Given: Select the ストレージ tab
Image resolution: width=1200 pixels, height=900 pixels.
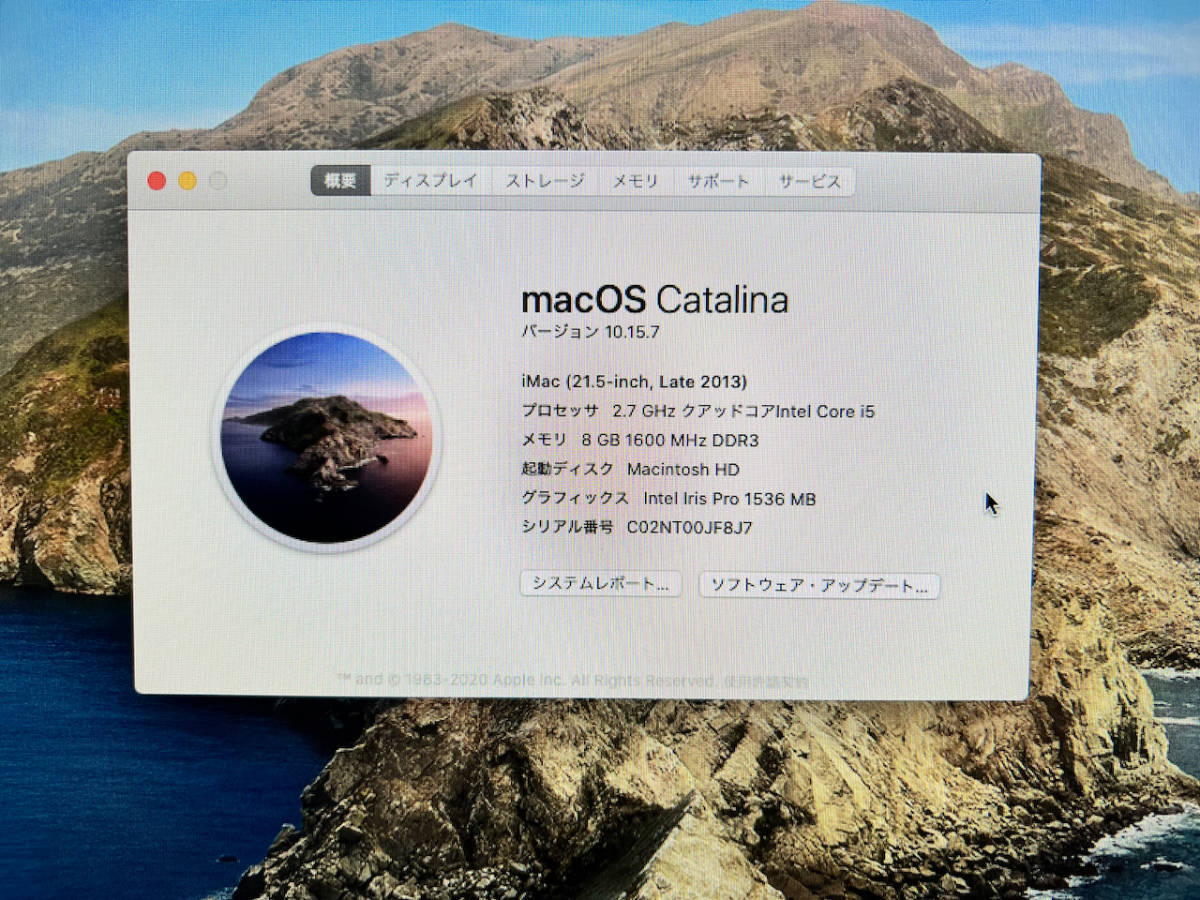Looking at the screenshot, I should 544,181.
